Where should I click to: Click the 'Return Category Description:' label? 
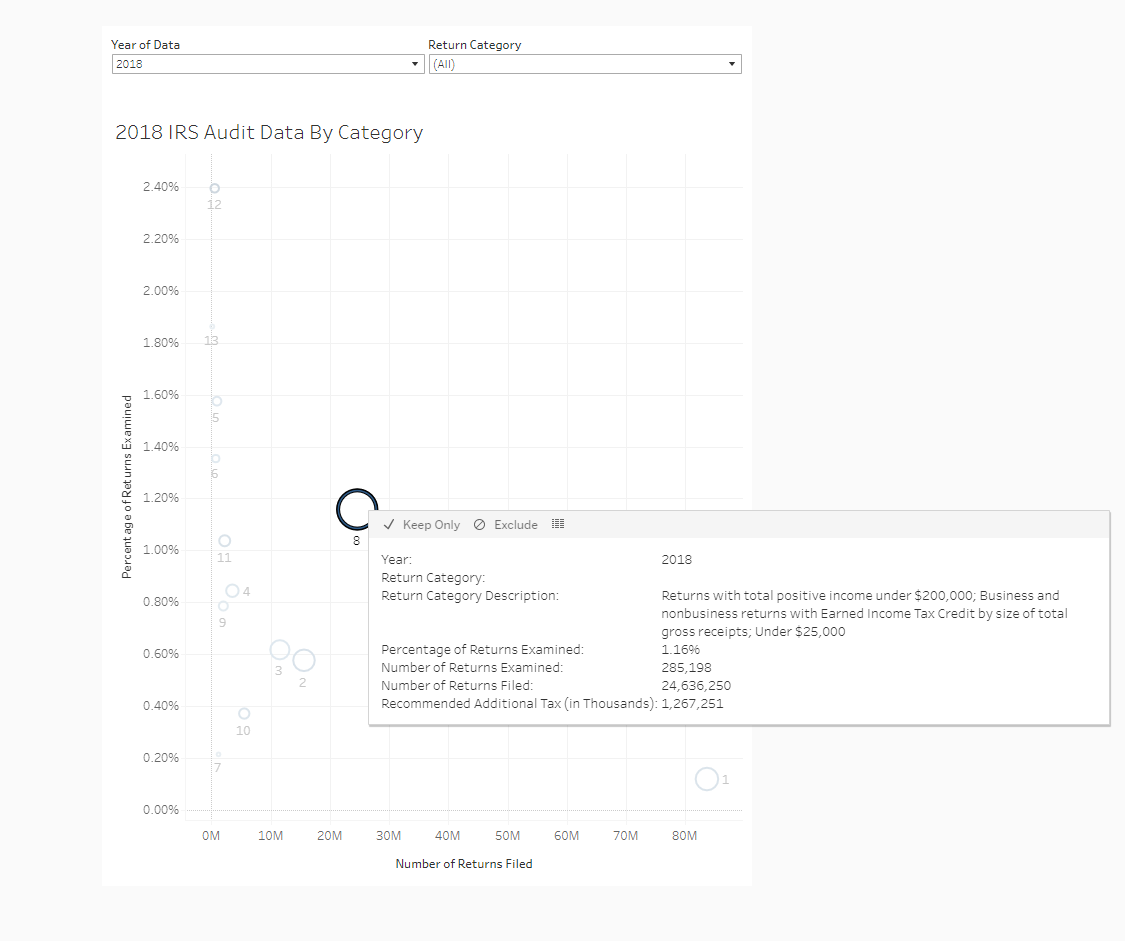pyautogui.click(x=470, y=595)
